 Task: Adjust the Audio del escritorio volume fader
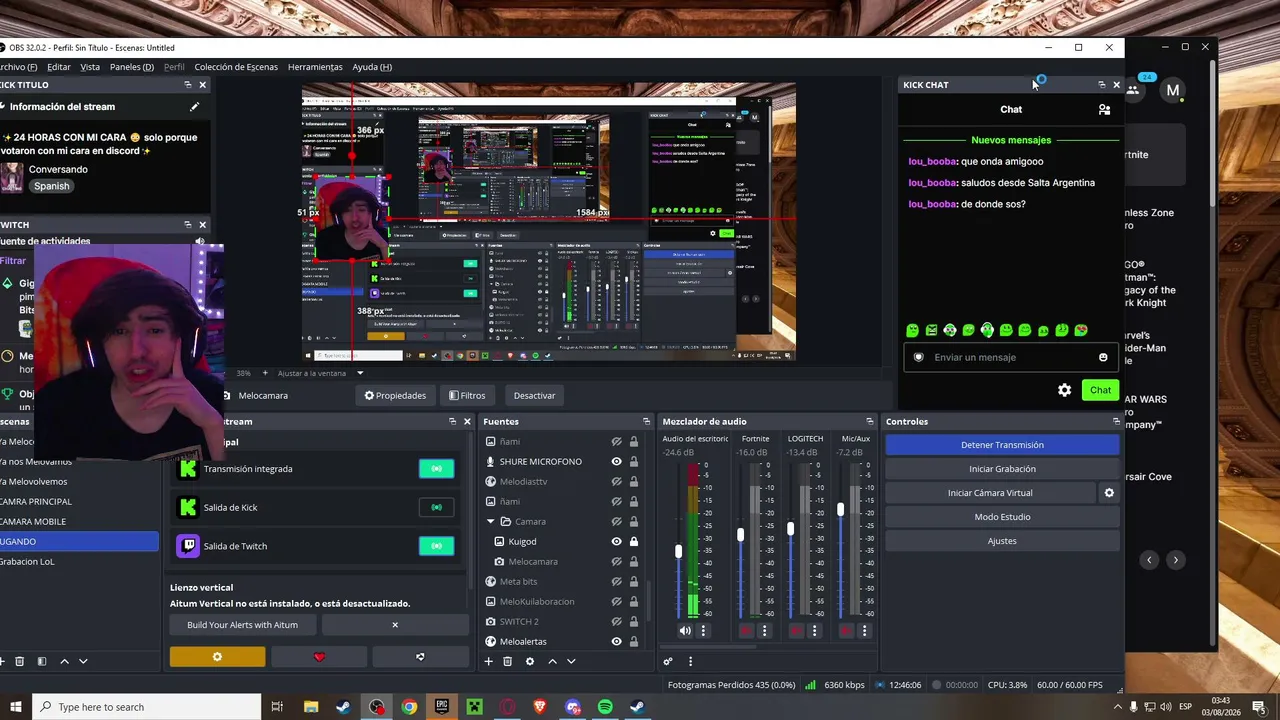[679, 551]
